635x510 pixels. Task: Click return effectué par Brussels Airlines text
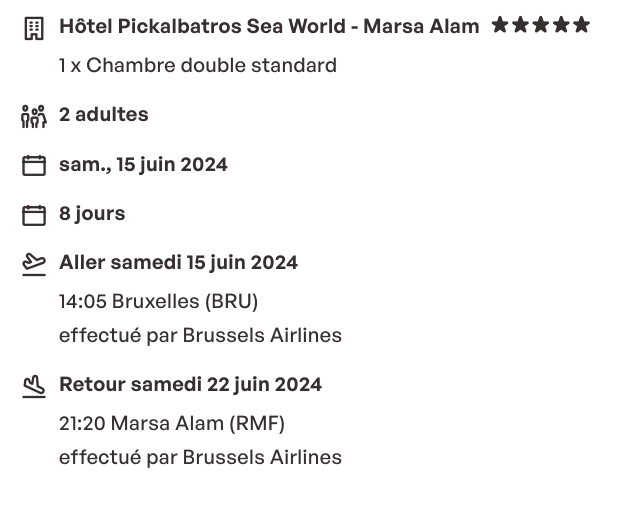200,458
